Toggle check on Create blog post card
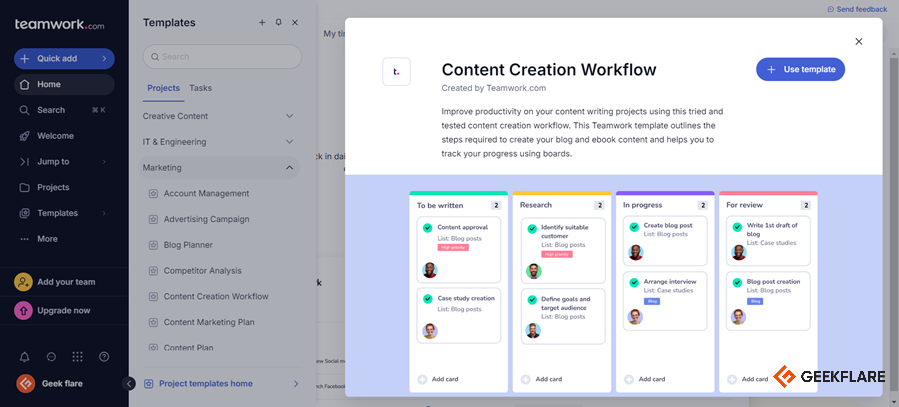The image size is (899, 407). point(634,226)
